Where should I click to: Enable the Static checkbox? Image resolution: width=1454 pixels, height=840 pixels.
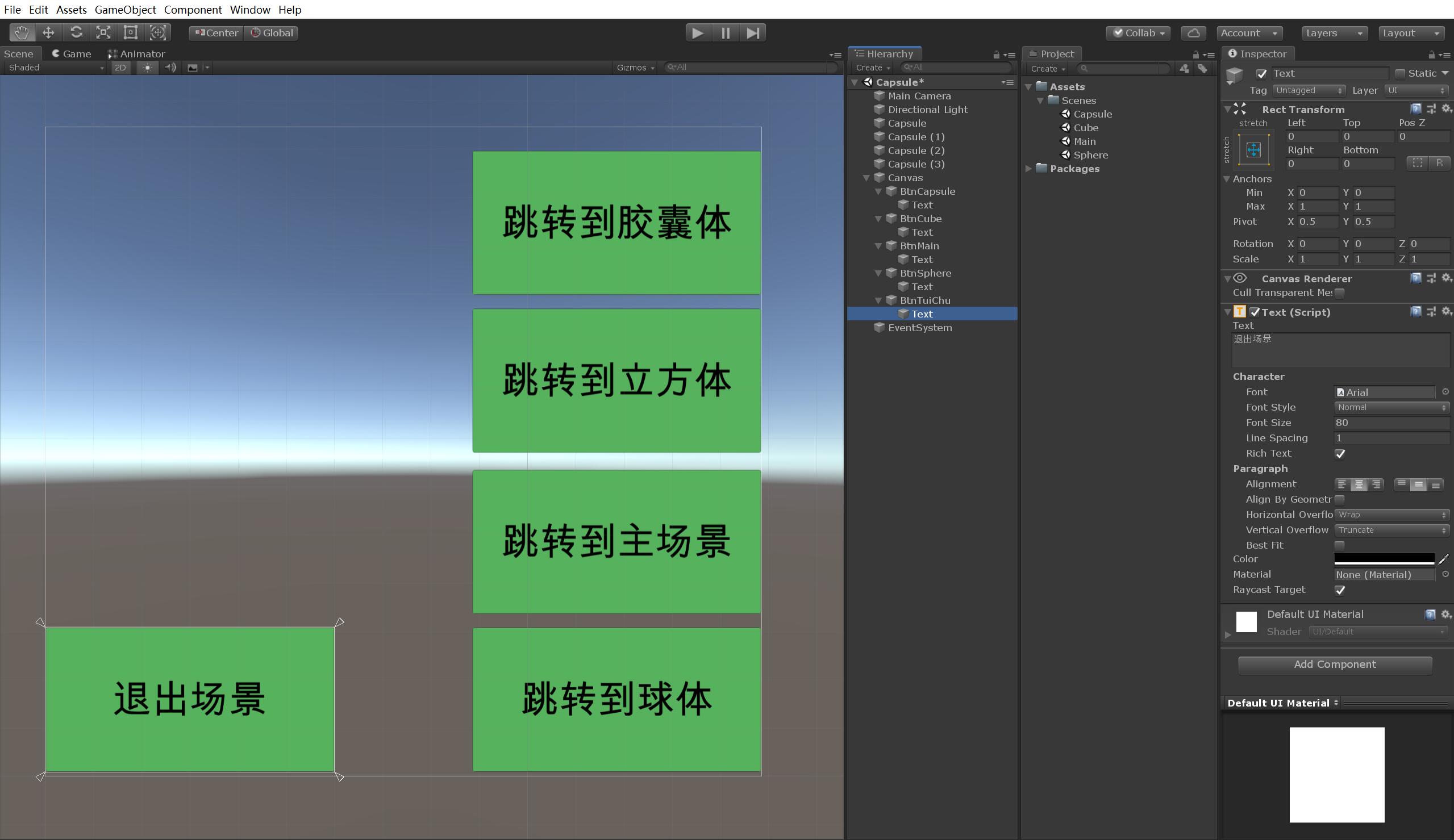pyautogui.click(x=1400, y=73)
